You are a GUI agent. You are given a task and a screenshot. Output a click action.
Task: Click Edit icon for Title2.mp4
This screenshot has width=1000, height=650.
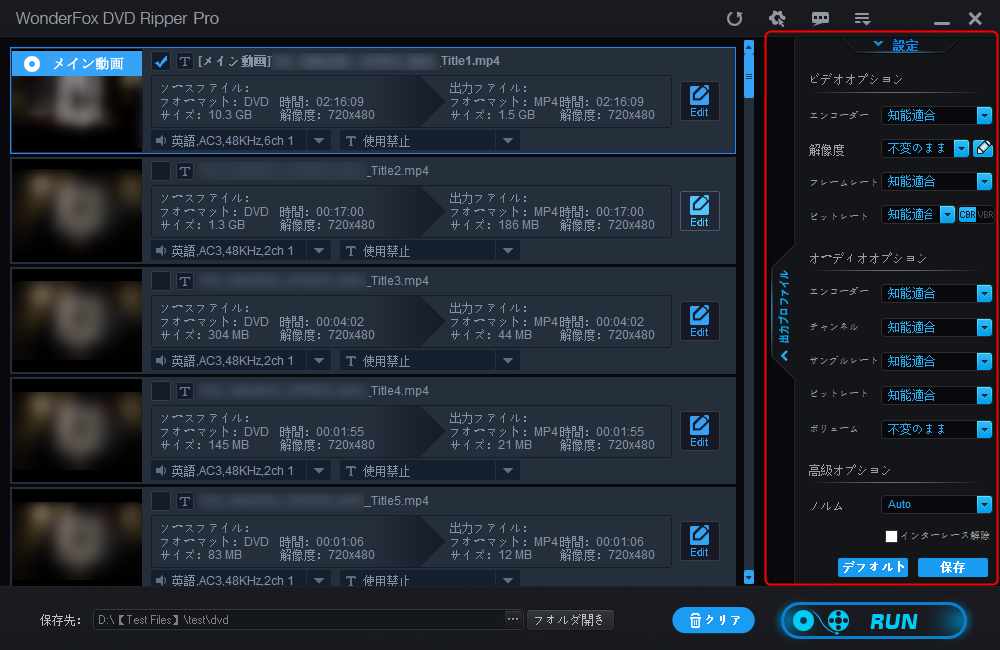click(x=699, y=211)
